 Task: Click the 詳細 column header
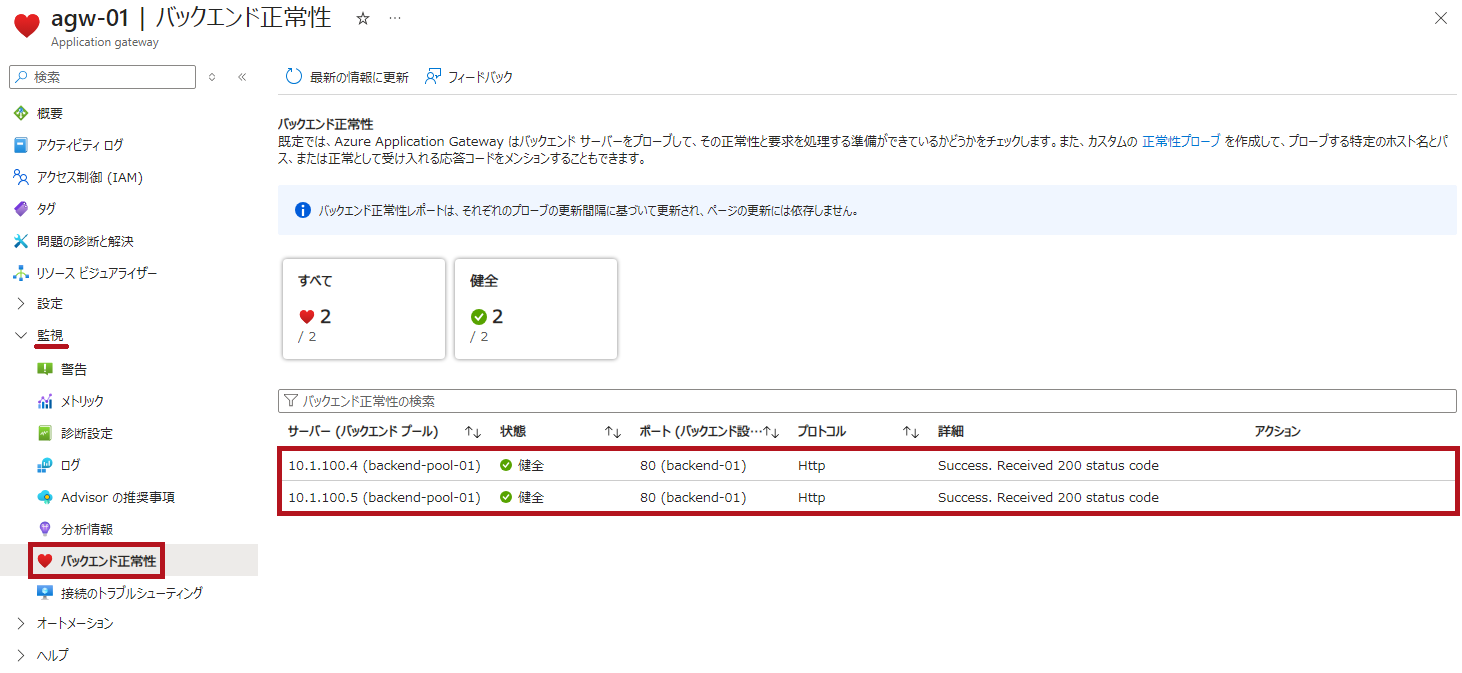click(x=951, y=432)
